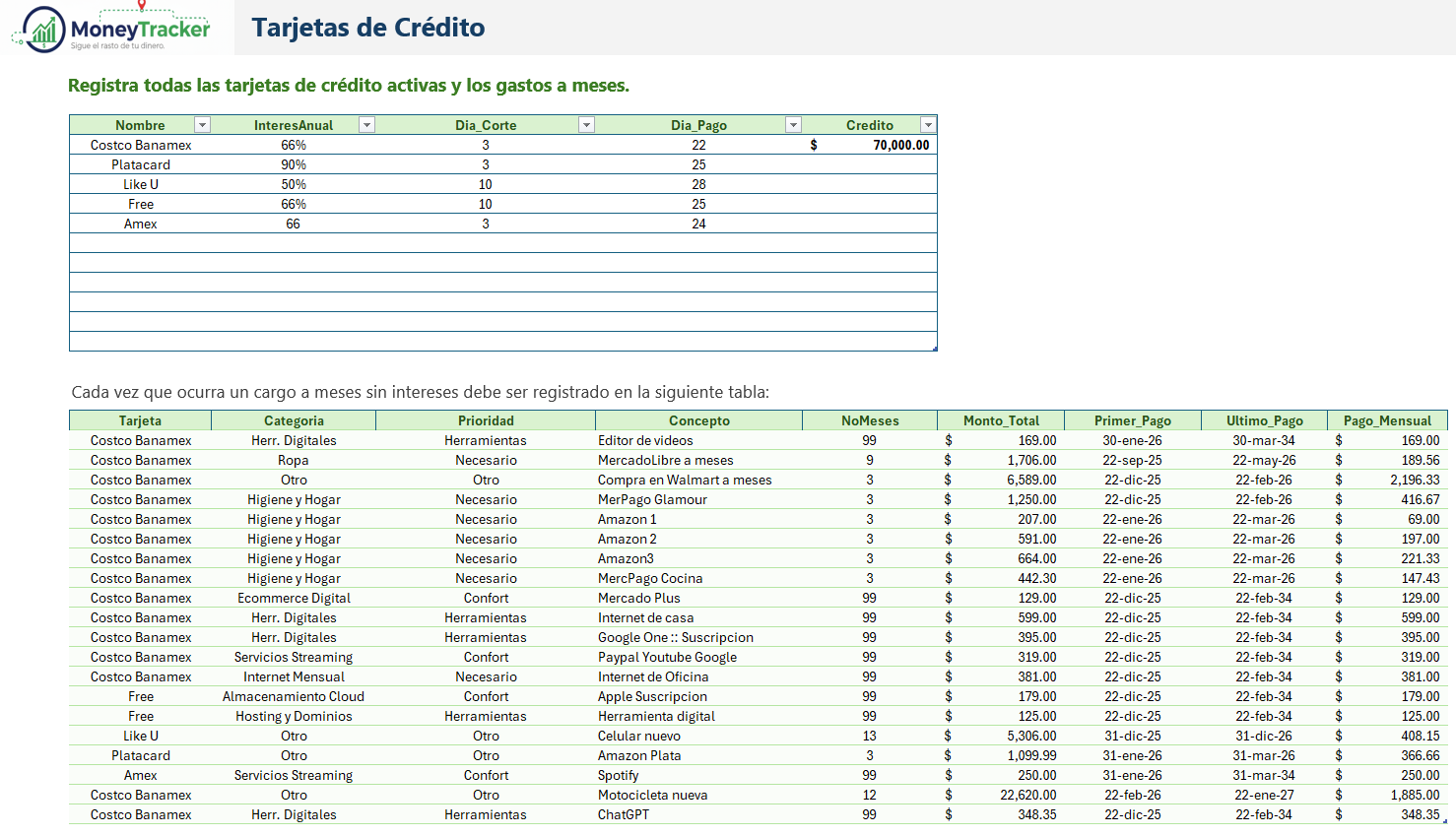This screenshot has height=836, width=1456.
Task: Click the Celular nuevo concept cell
Action: tap(638, 736)
